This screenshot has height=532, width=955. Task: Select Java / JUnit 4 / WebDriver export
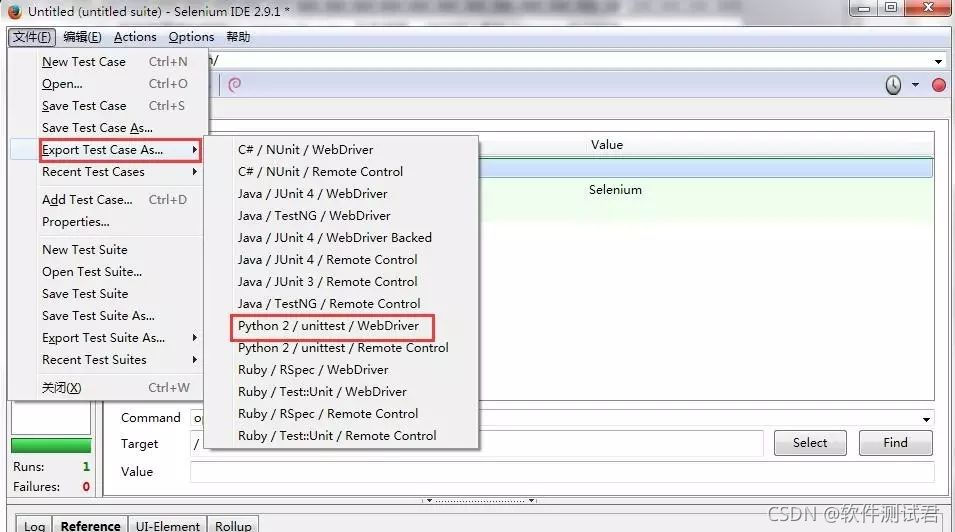pos(312,194)
